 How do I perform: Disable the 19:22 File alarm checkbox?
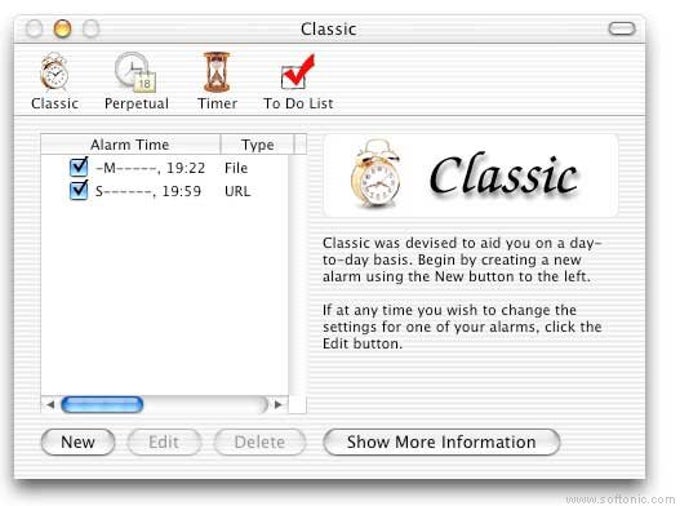tap(78, 167)
